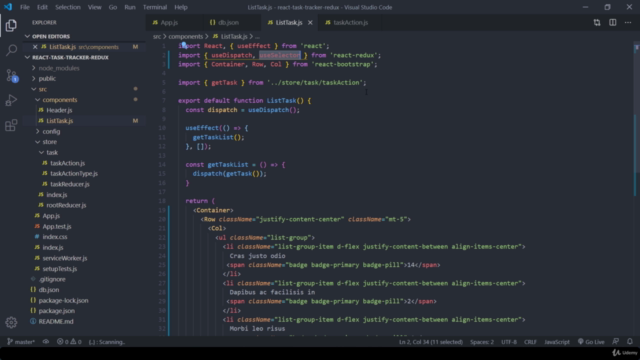Viewport: 640px width, 360px height.
Task: Open the Explorer view in activity bar
Action: click(11, 26)
